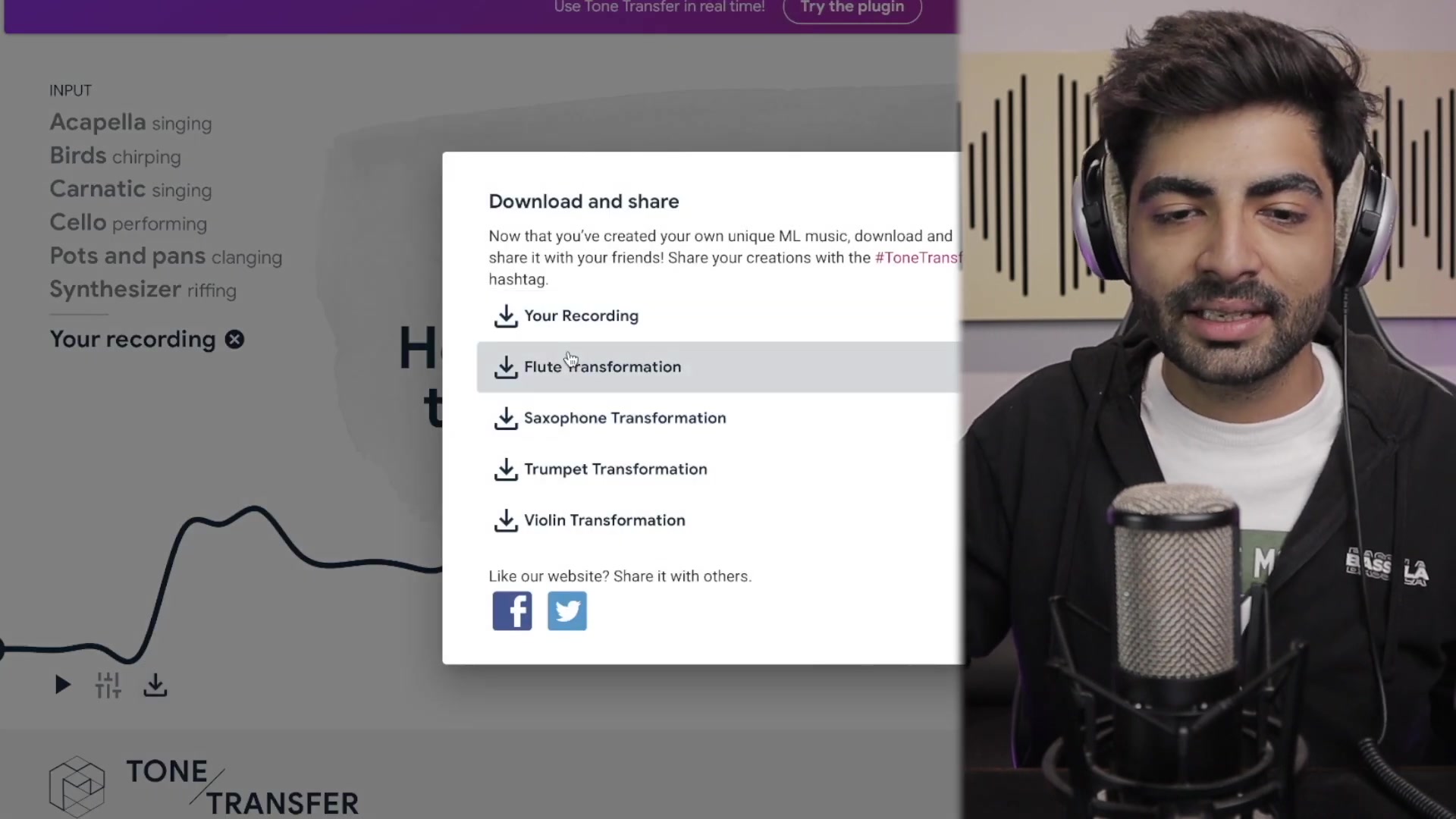
Task: Select the Birds chirping input
Action: click(x=115, y=156)
